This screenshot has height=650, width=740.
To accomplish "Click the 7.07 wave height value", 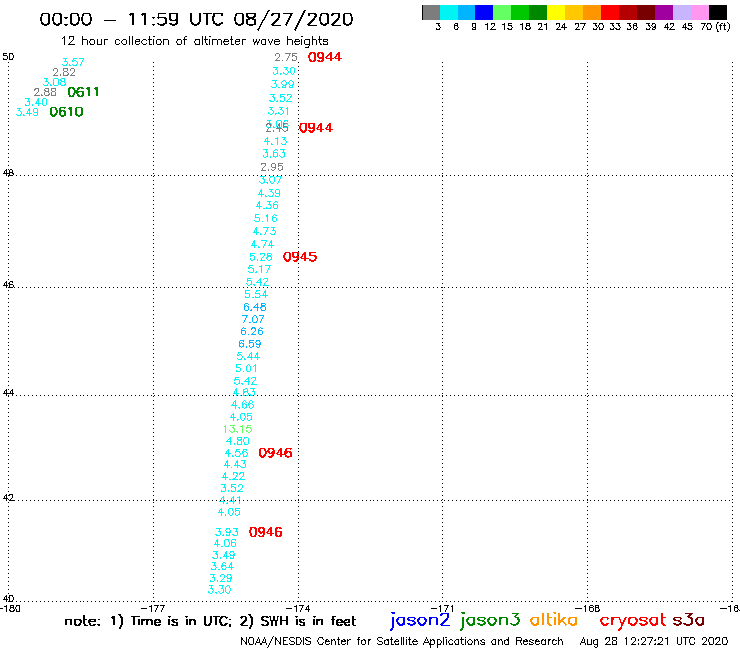I will coord(253,320).
